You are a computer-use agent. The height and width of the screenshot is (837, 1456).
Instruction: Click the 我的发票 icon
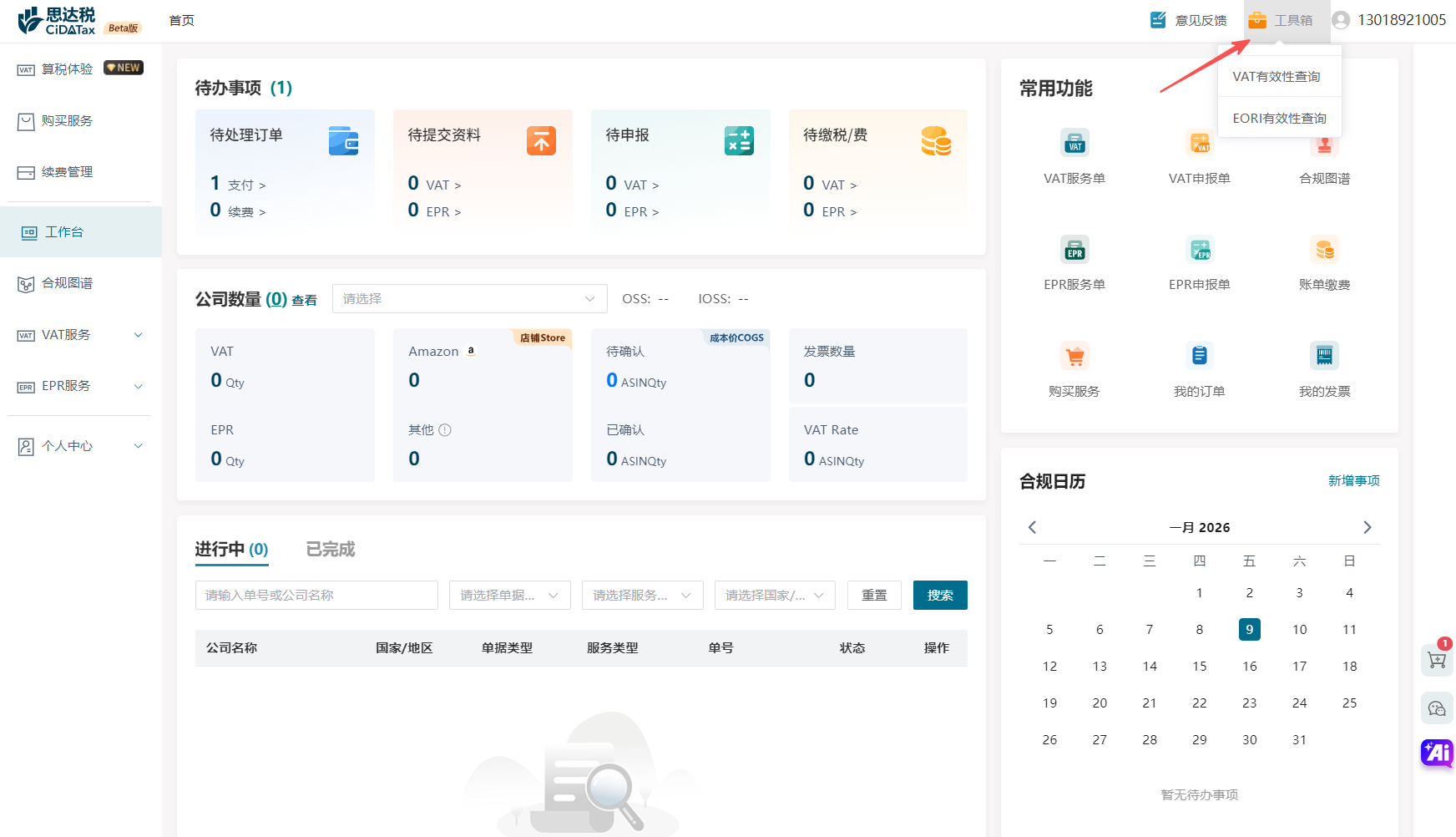click(1324, 357)
